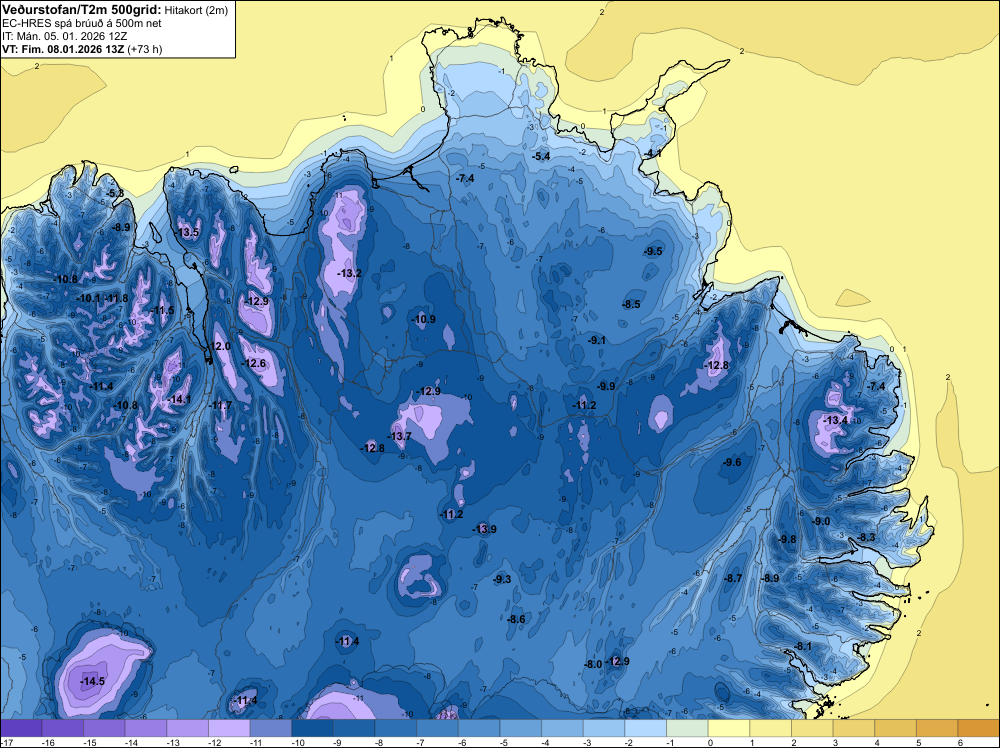
Task: Click the -8.1 temperature value on map
Action: coord(803,647)
